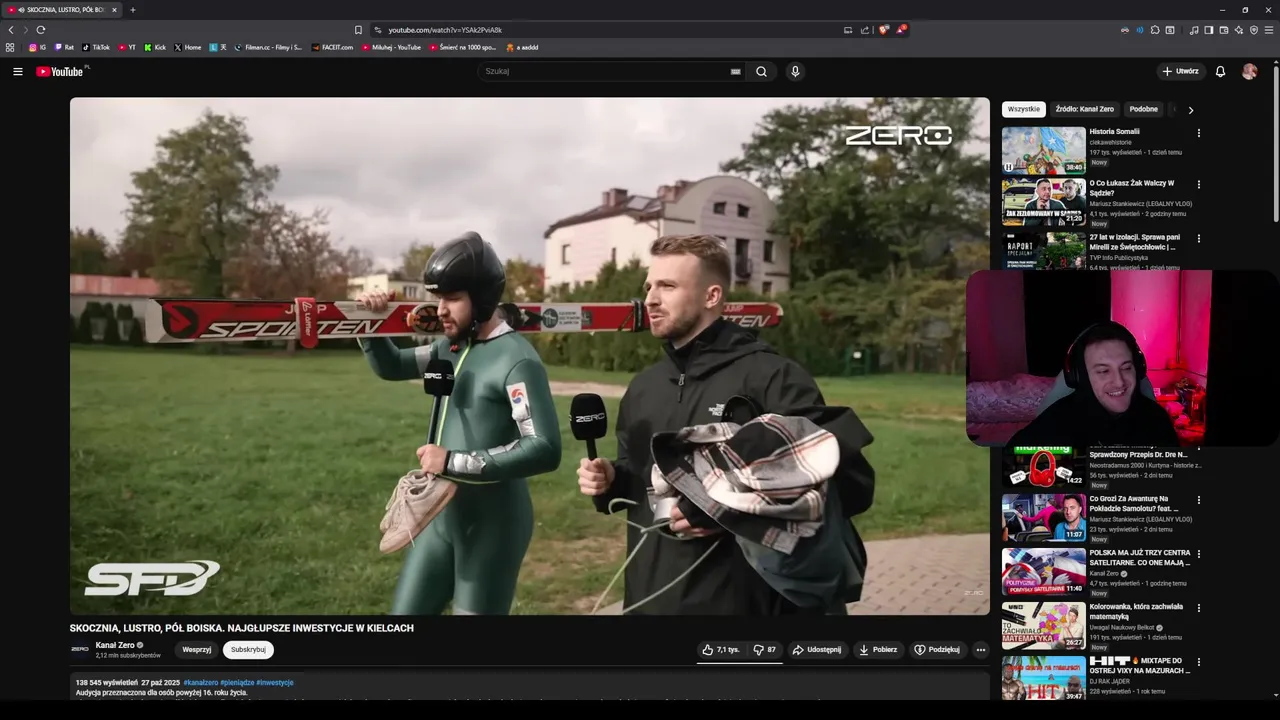Open the Leo AI sparkle icon
This screenshot has height=720, width=1280.
point(1239,30)
